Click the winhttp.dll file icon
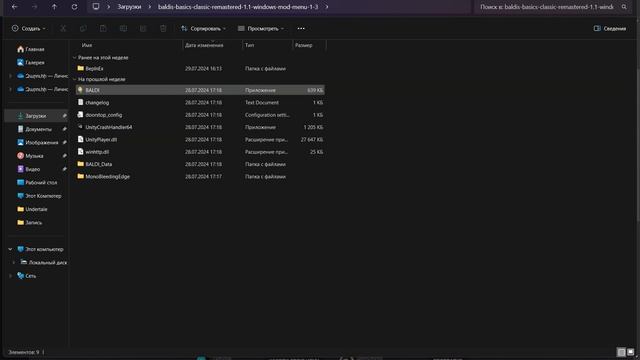This screenshot has width=640, height=360. [x=80, y=151]
